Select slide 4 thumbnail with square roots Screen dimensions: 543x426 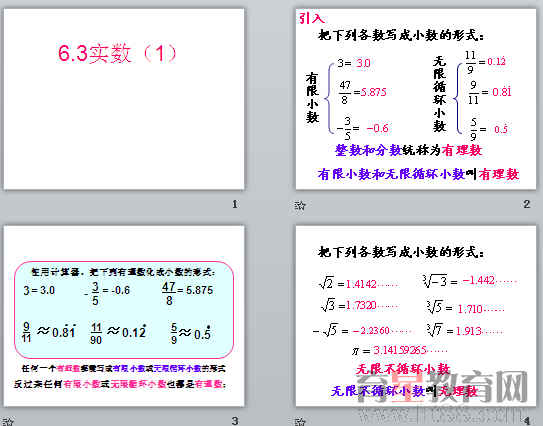pyautogui.click(x=416, y=316)
